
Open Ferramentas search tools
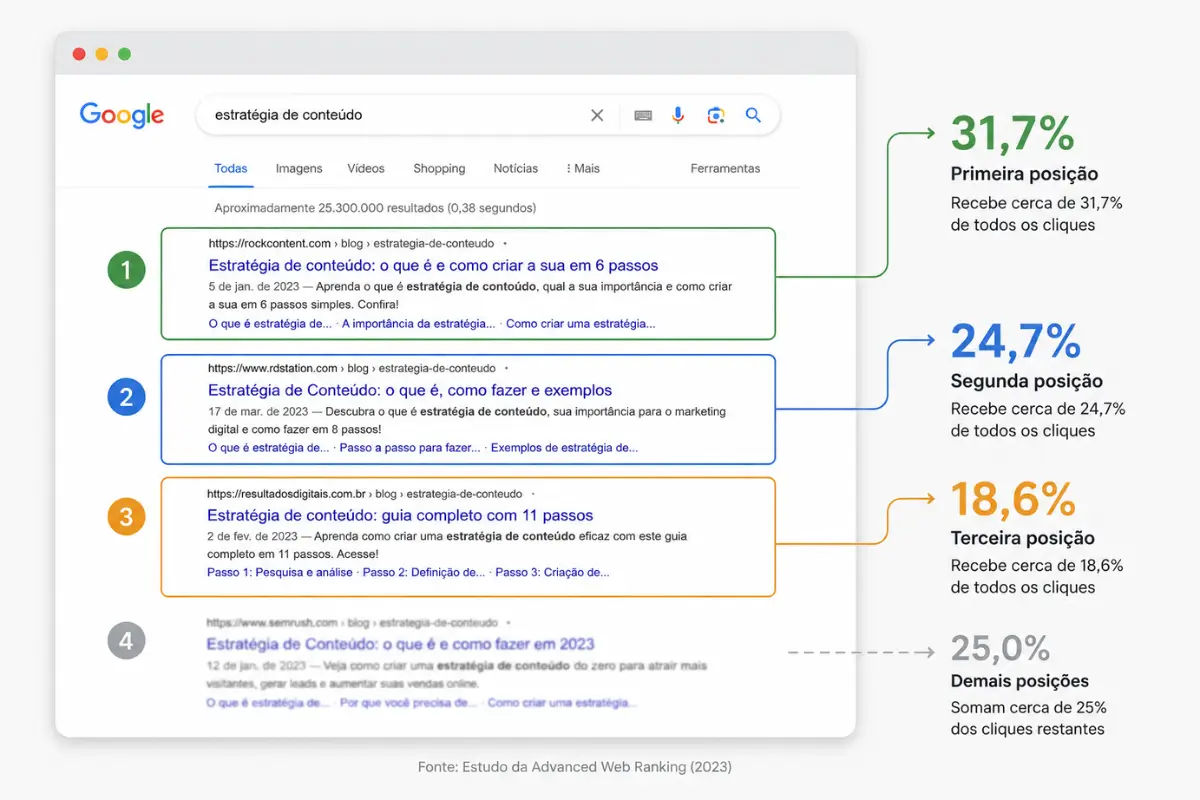pos(725,168)
